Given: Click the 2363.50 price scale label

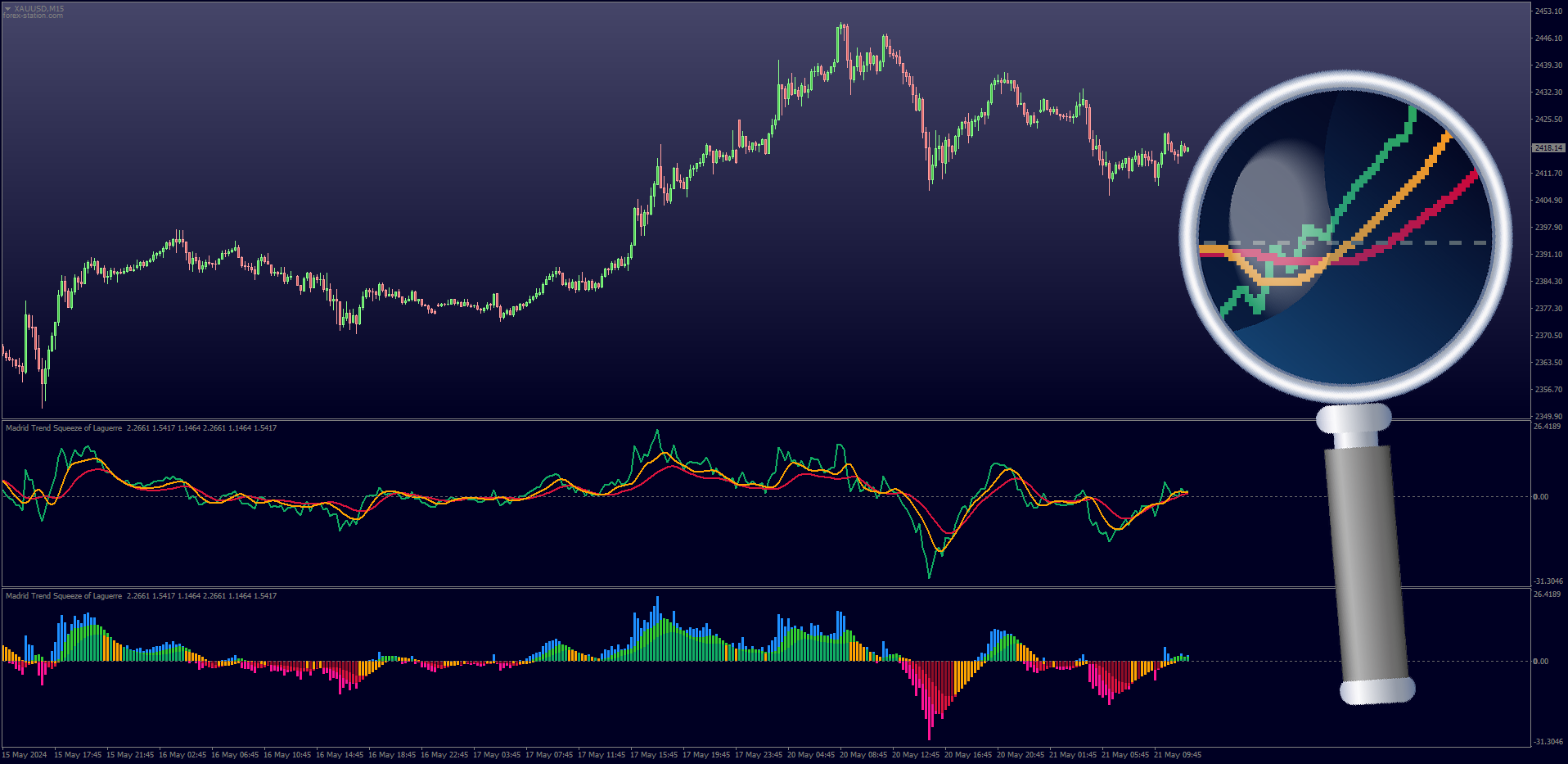Looking at the screenshot, I should (1548, 363).
